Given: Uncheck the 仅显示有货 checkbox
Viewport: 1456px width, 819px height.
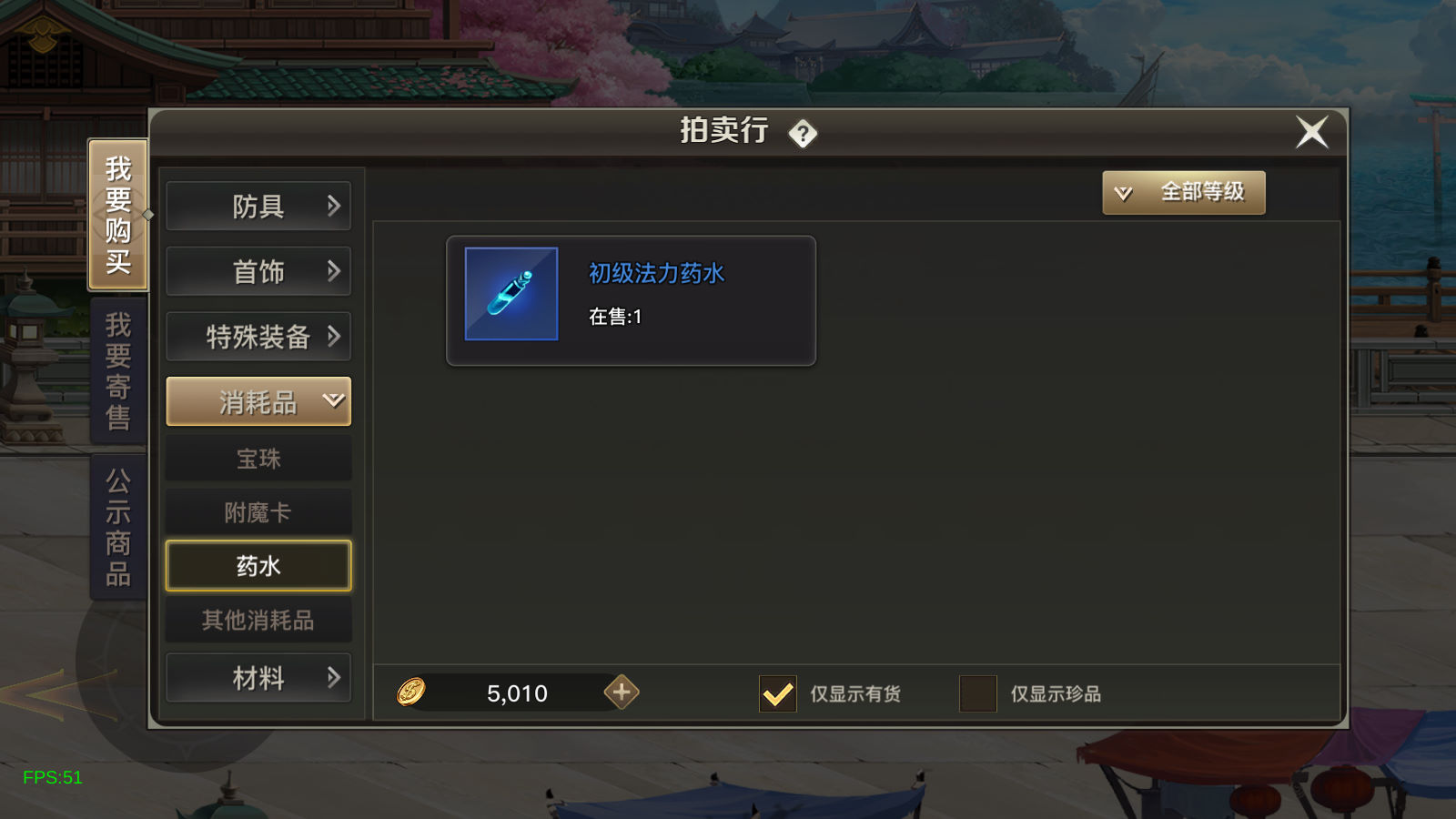Looking at the screenshot, I should pyautogui.click(x=778, y=693).
